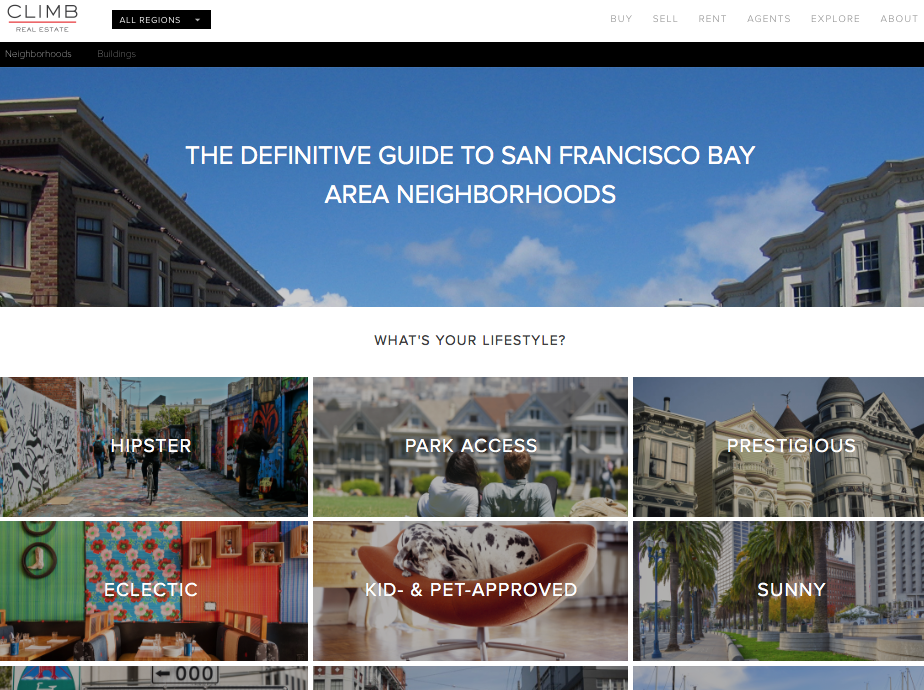Image resolution: width=924 pixels, height=690 pixels.
Task: Open the Rent menu item
Action: (712, 19)
